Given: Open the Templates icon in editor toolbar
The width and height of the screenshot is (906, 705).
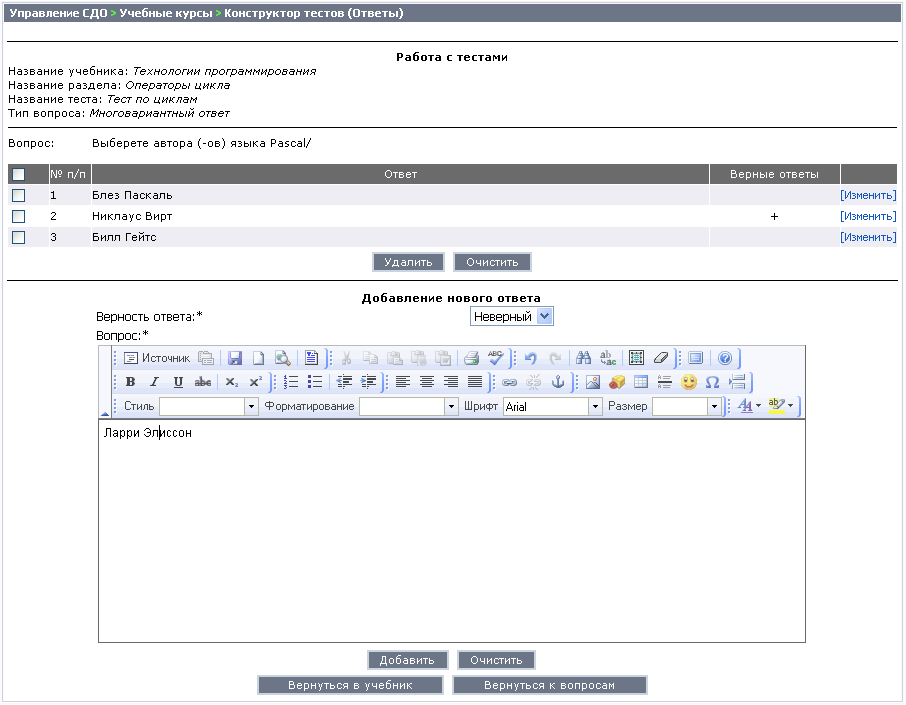Looking at the screenshot, I should coord(311,358).
